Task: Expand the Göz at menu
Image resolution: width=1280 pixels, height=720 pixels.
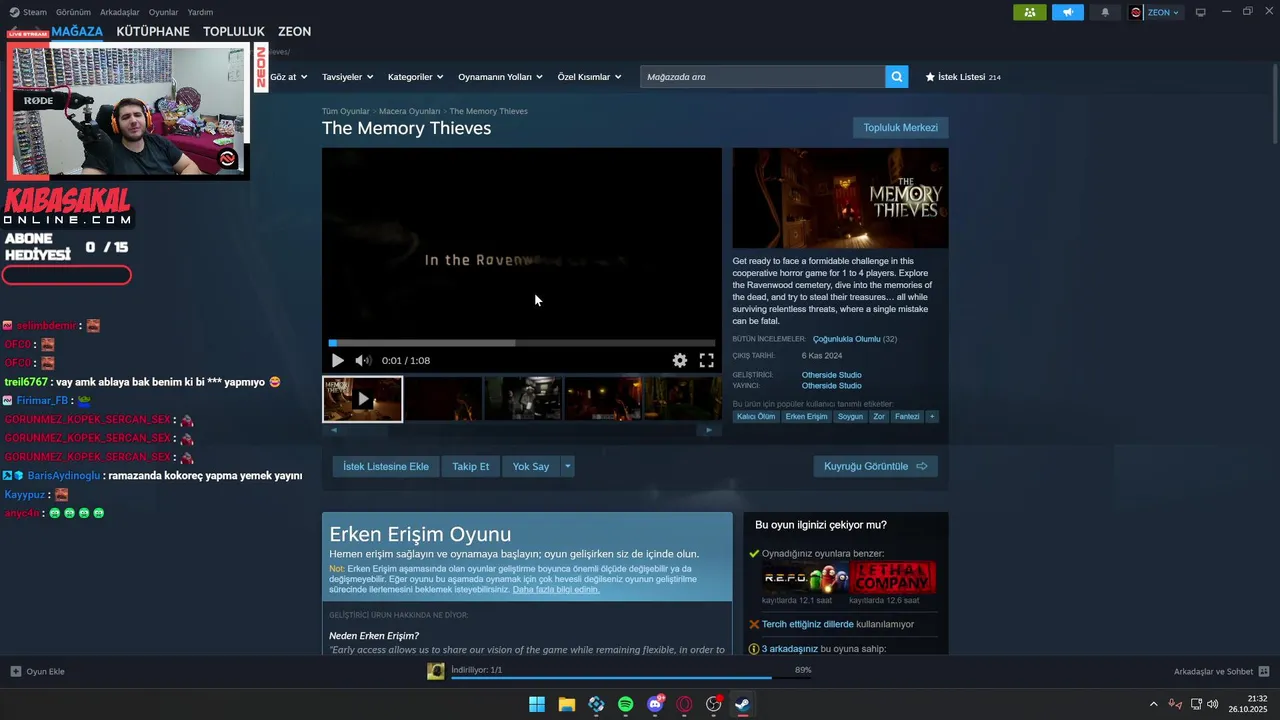Action: [288, 77]
